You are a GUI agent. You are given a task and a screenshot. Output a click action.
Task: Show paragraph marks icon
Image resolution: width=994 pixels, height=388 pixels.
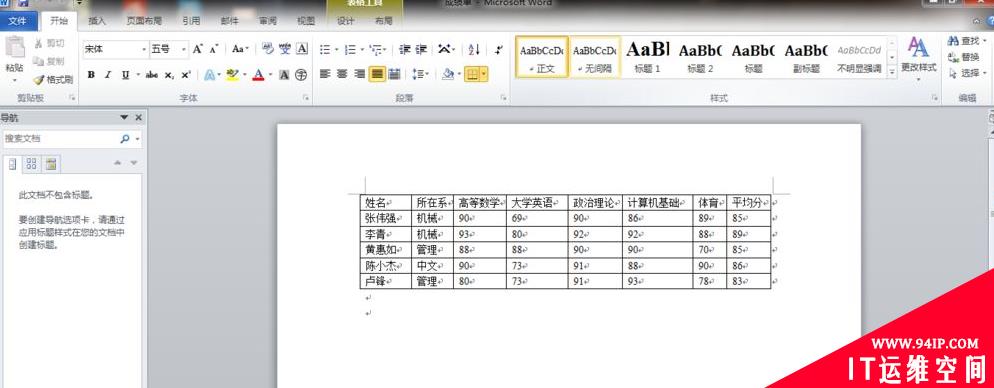click(x=499, y=49)
